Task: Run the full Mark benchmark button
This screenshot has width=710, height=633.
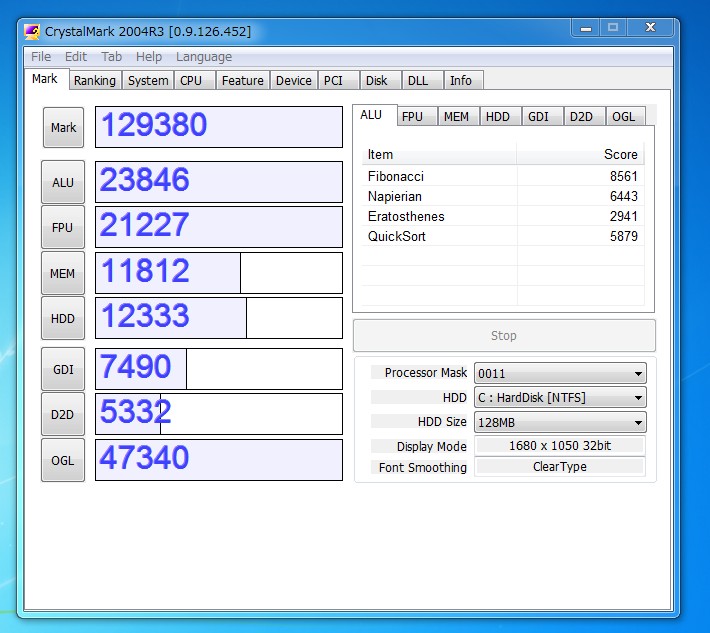Action: tap(63, 128)
